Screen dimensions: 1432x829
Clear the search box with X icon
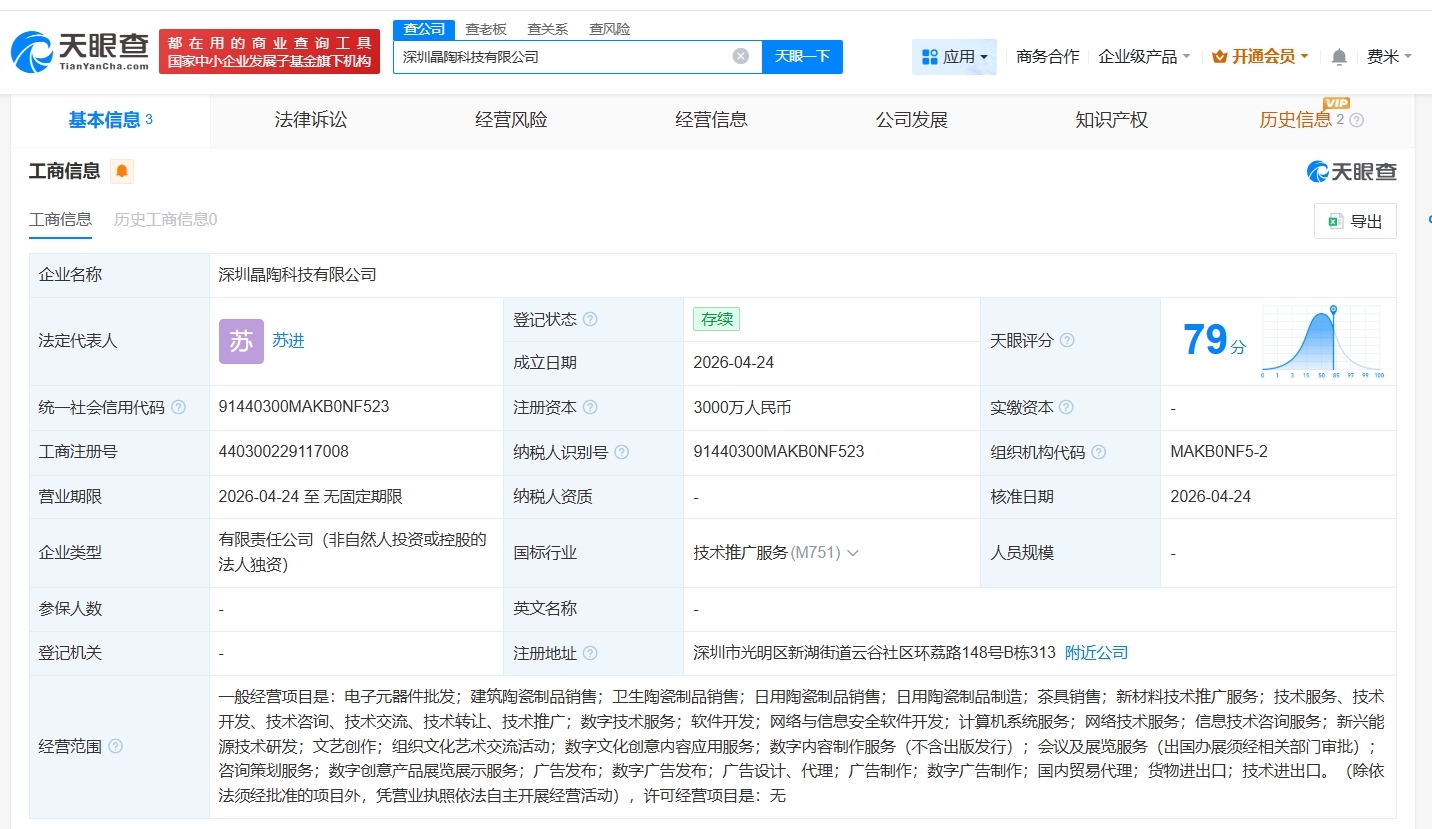tap(741, 56)
